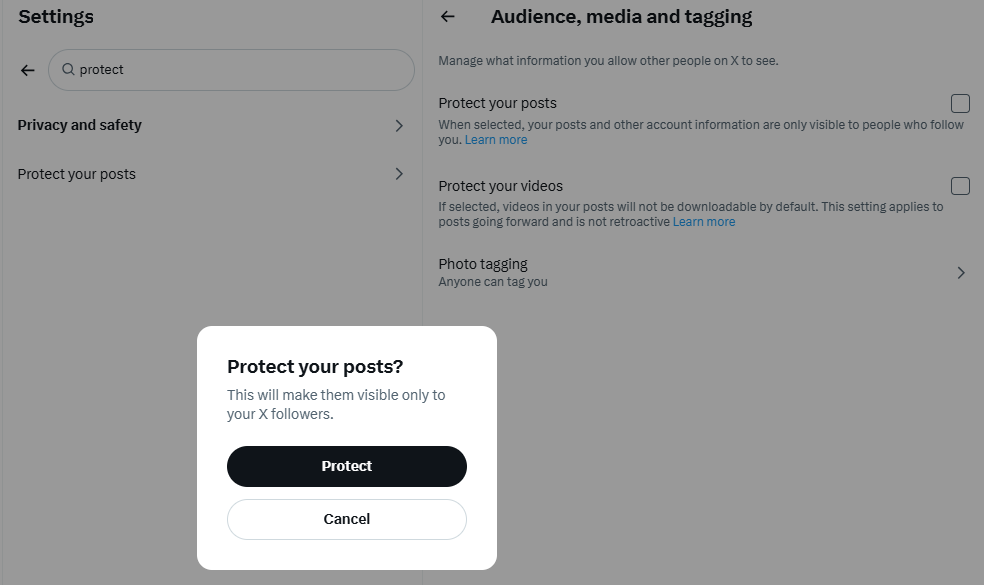Follow Learn more link under Protect your videos
This screenshot has width=984, height=585.
[x=704, y=222]
